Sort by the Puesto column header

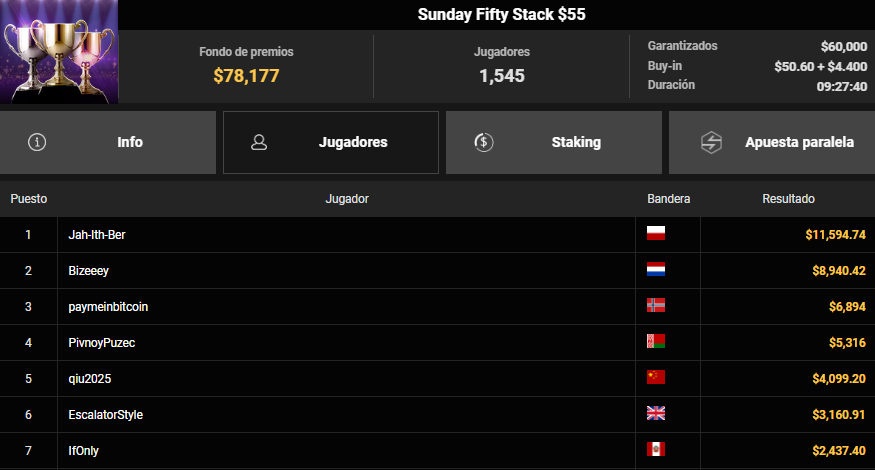pos(29,199)
